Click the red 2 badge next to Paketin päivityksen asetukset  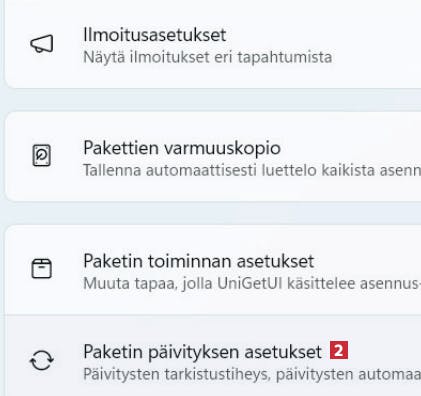[x=339, y=350]
